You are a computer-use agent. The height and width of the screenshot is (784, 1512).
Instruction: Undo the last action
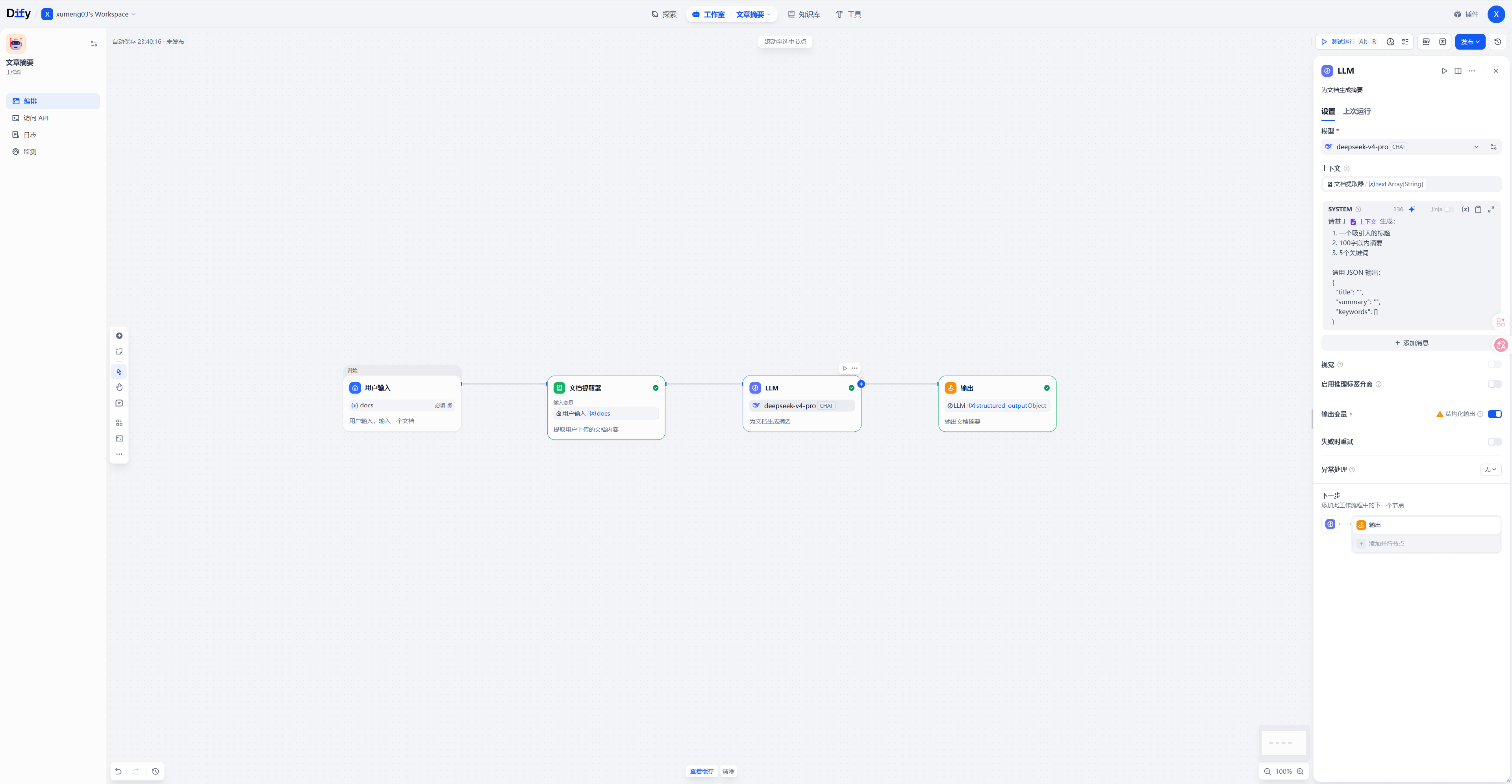point(119,771)
